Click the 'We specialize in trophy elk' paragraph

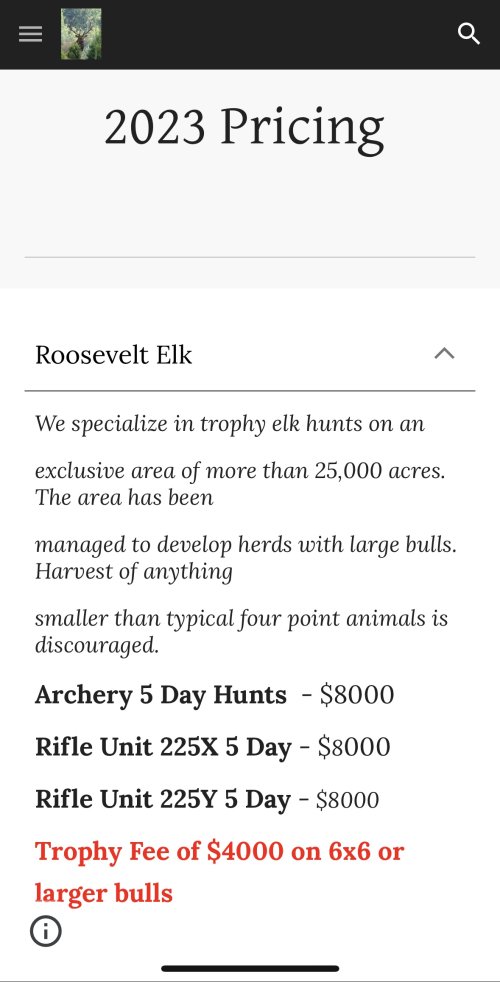[x=230, y=425]
